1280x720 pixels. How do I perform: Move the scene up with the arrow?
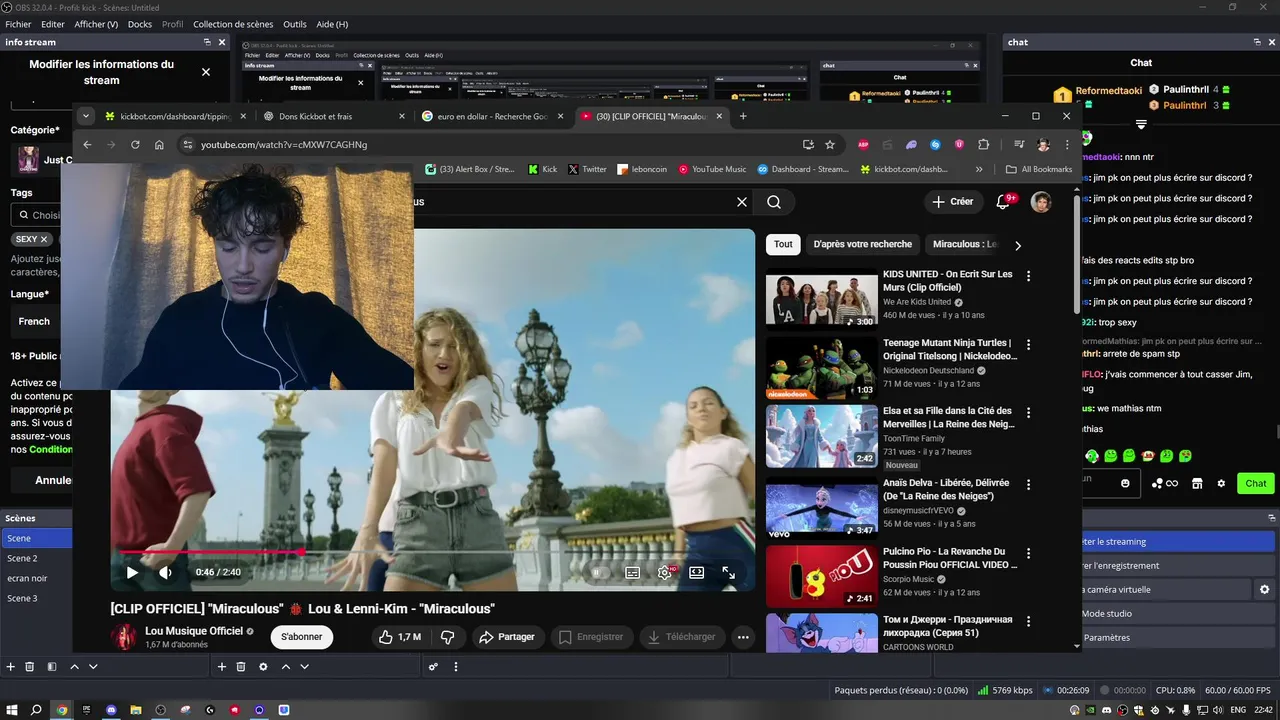point(74,667)
